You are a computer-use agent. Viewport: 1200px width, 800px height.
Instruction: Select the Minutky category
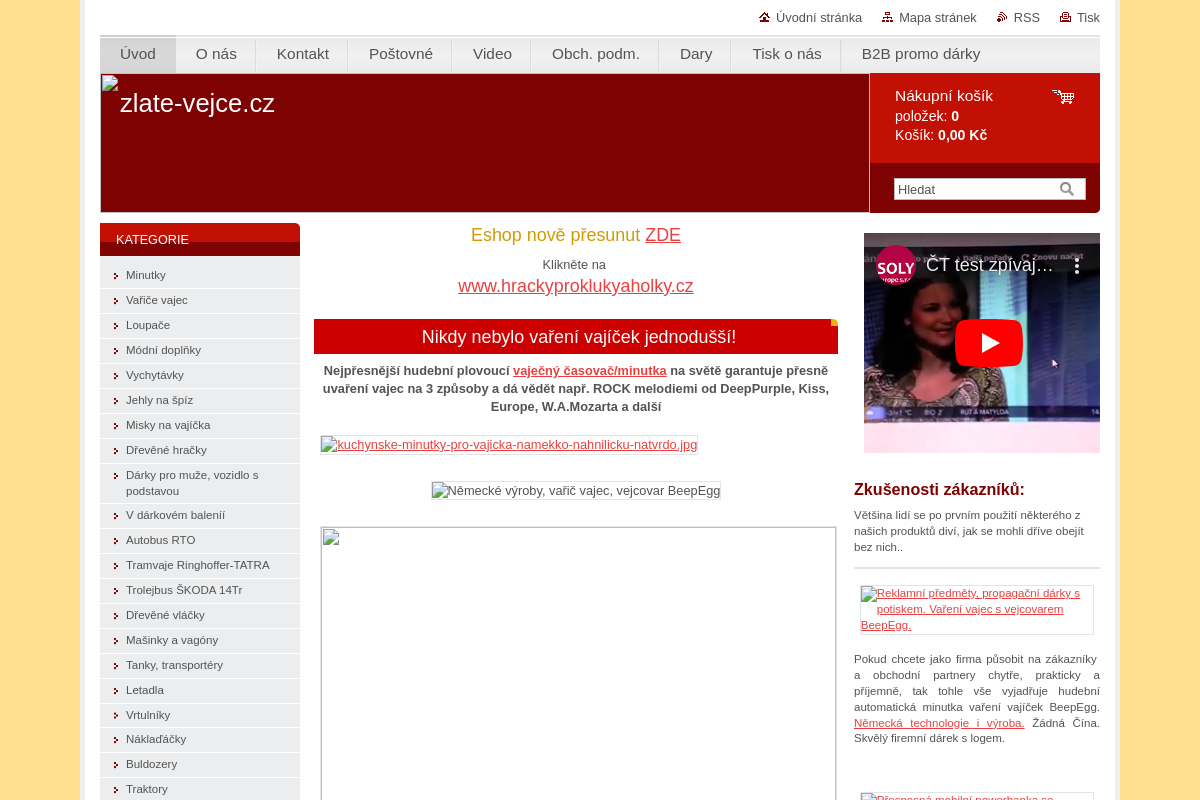(146, 275)
